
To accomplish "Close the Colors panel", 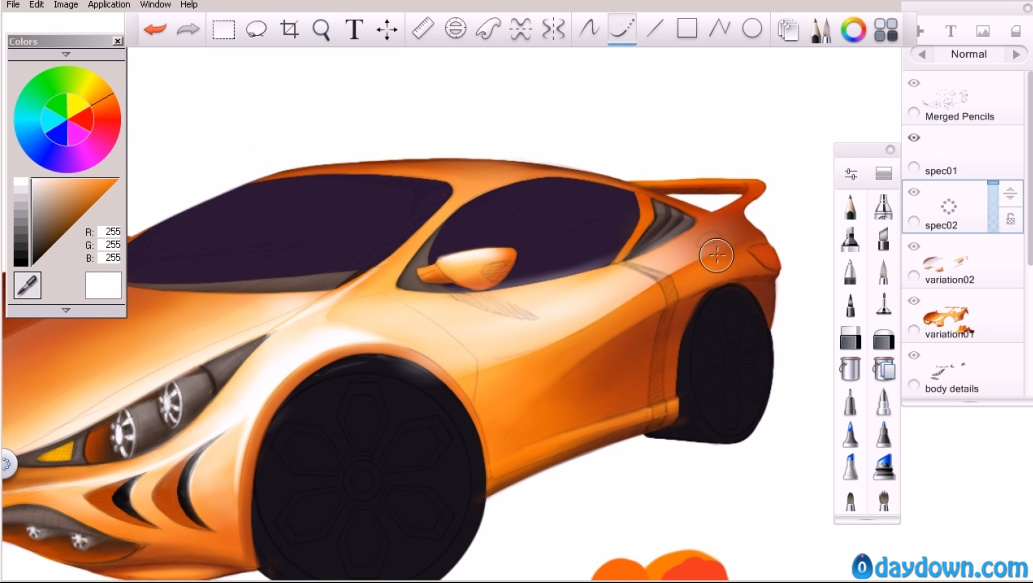I will (117, 41).
